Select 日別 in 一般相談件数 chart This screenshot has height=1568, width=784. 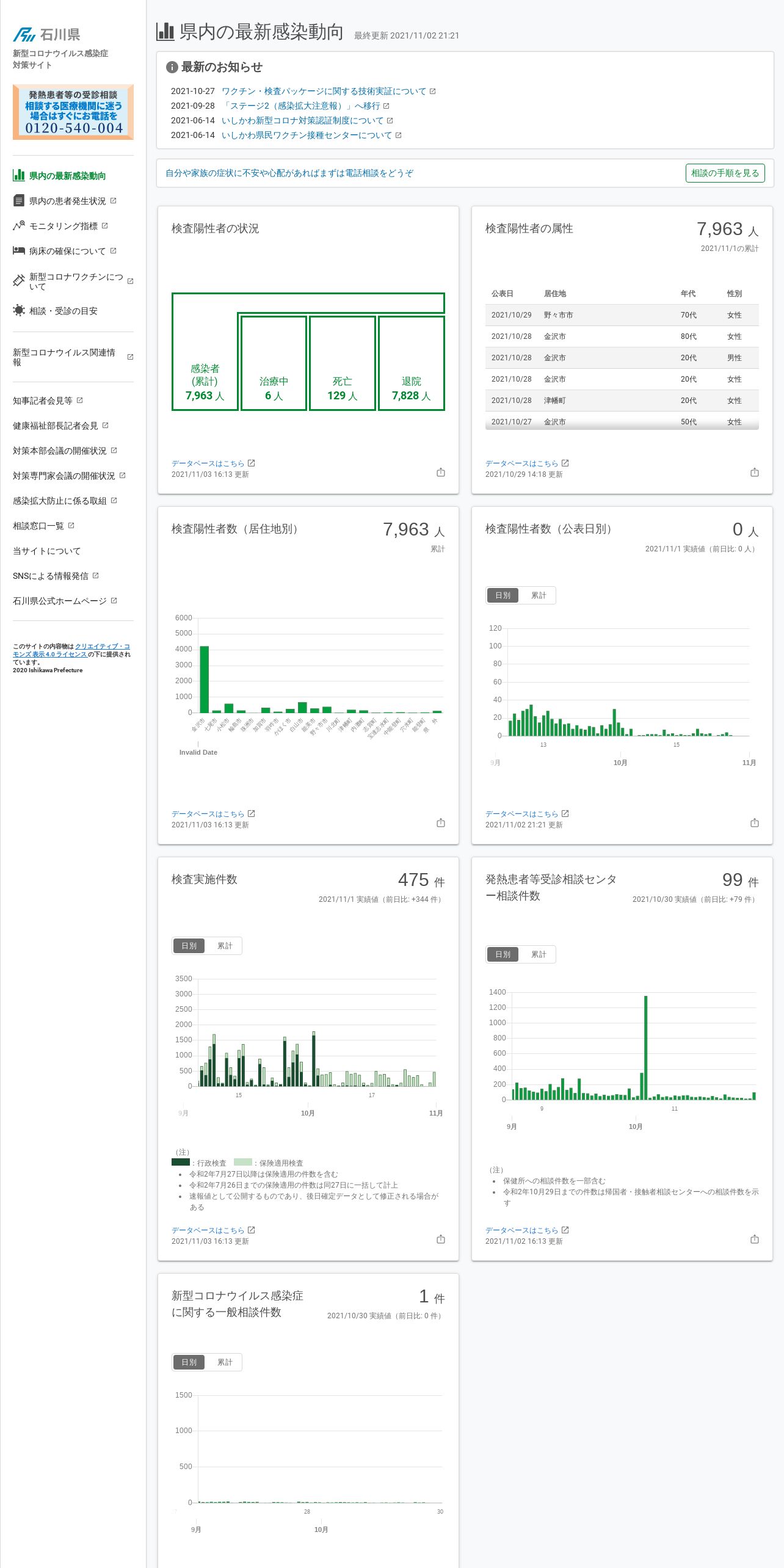click(x=189, y=1362)
